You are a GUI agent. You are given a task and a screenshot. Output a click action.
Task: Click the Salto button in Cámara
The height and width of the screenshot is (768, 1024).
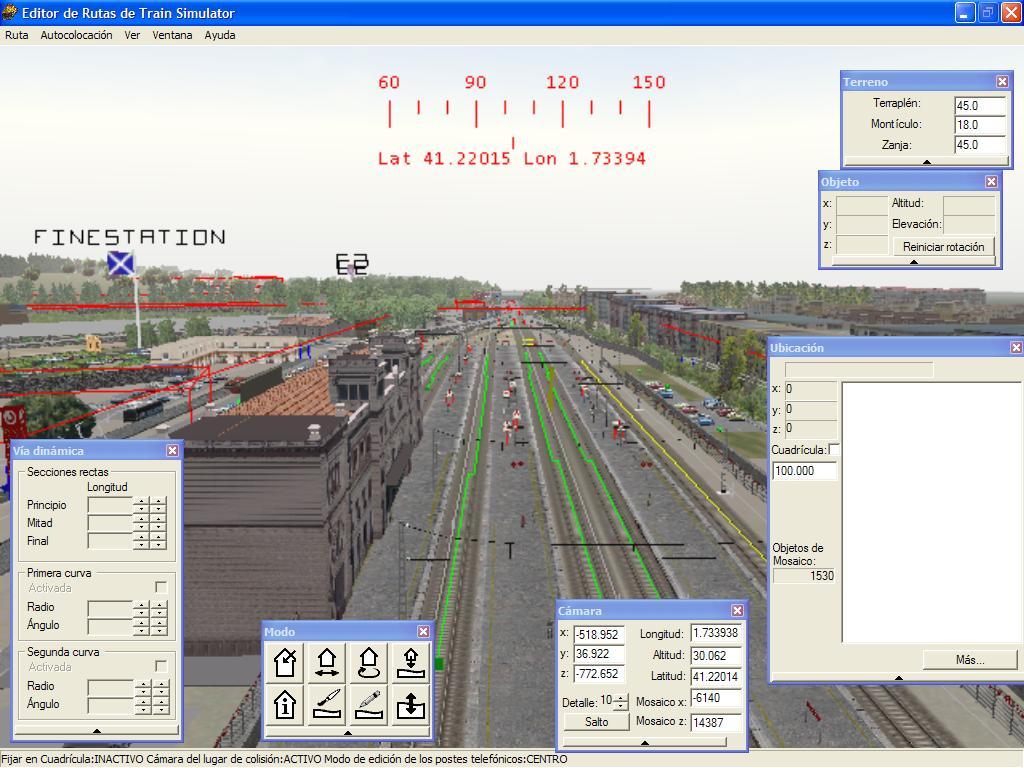(x=596, y=722)
